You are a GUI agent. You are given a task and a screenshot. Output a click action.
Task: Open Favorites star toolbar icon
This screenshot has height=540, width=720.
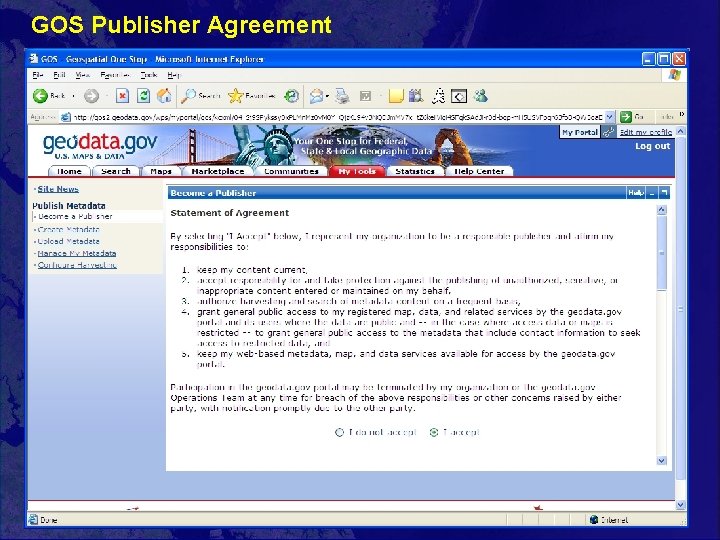pos(236,96)
